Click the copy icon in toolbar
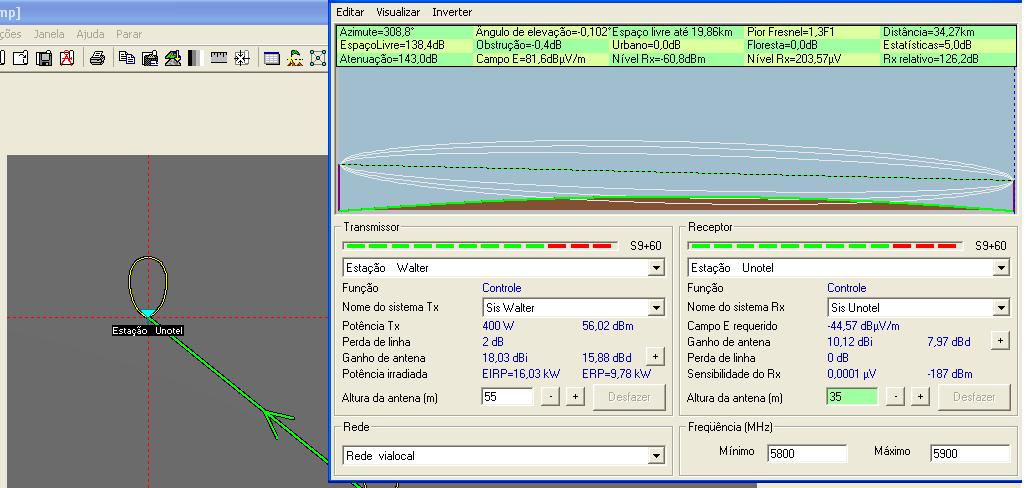This screenshot has height=488, width=1026. [x=127, y=58]
